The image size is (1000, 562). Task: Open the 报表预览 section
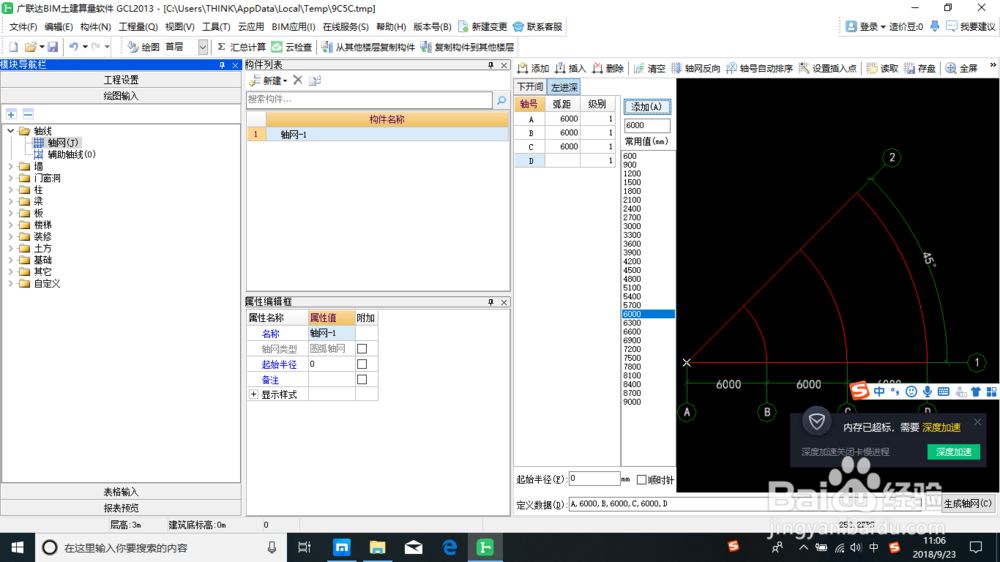[121, 508]
